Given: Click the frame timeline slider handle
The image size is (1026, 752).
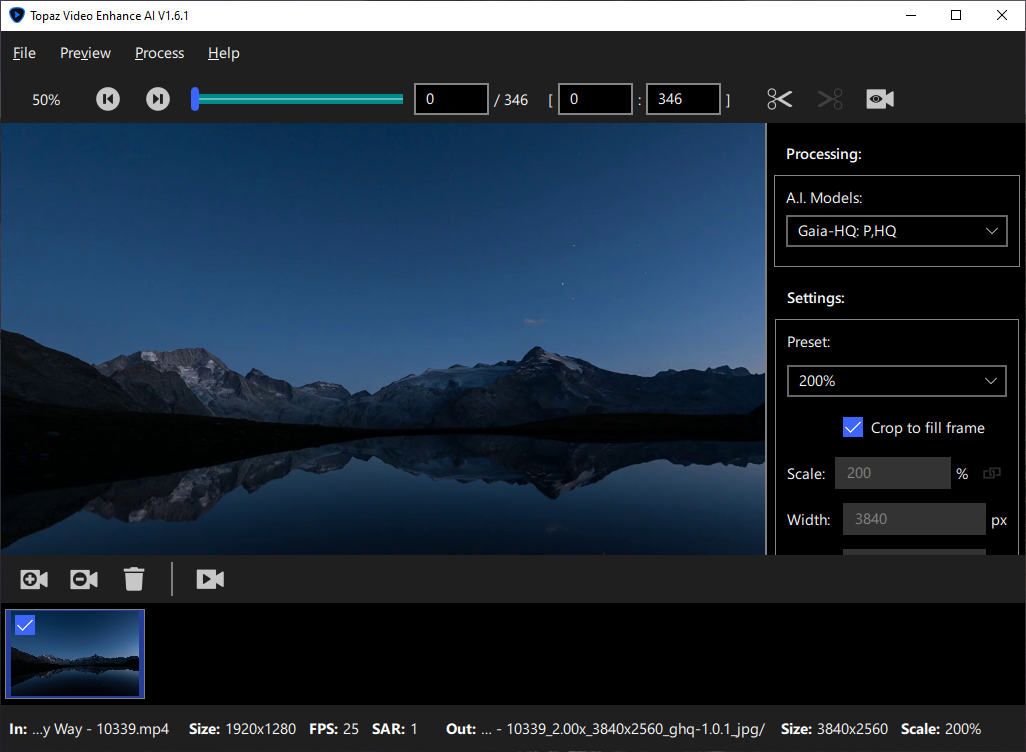Looking at the screenshot, I should (x=195, y=99).
